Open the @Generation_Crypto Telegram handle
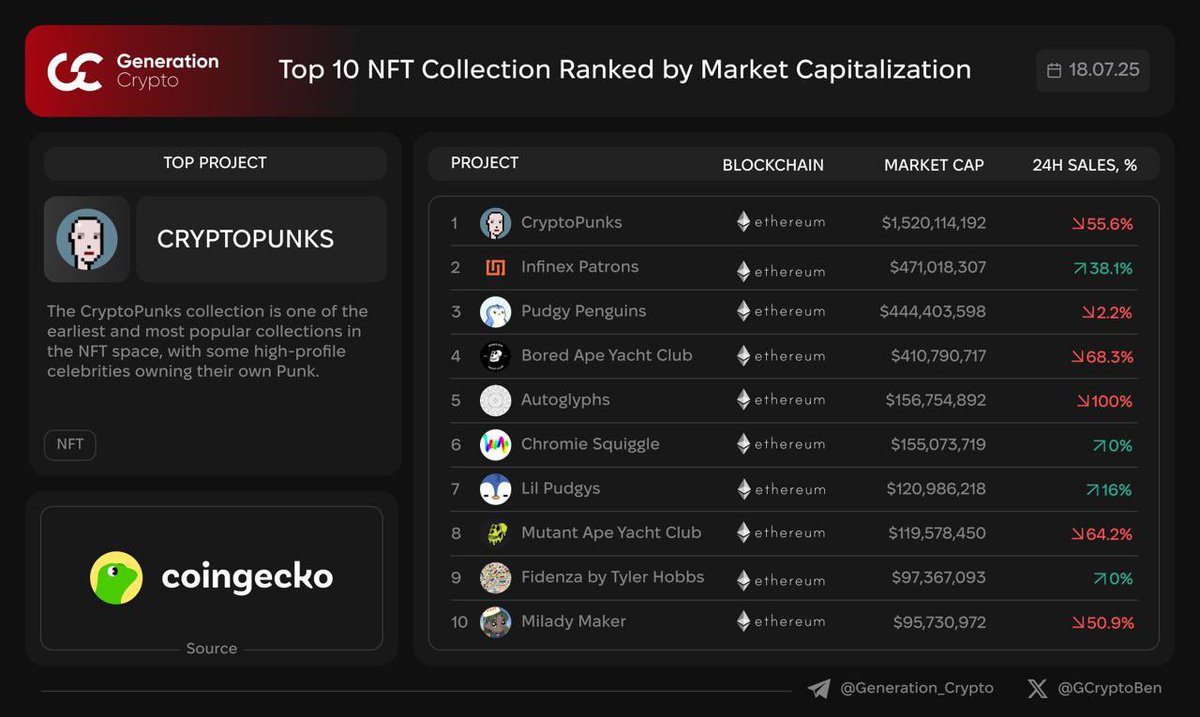This screenshot has width=1200, height=717. [917, 688]
